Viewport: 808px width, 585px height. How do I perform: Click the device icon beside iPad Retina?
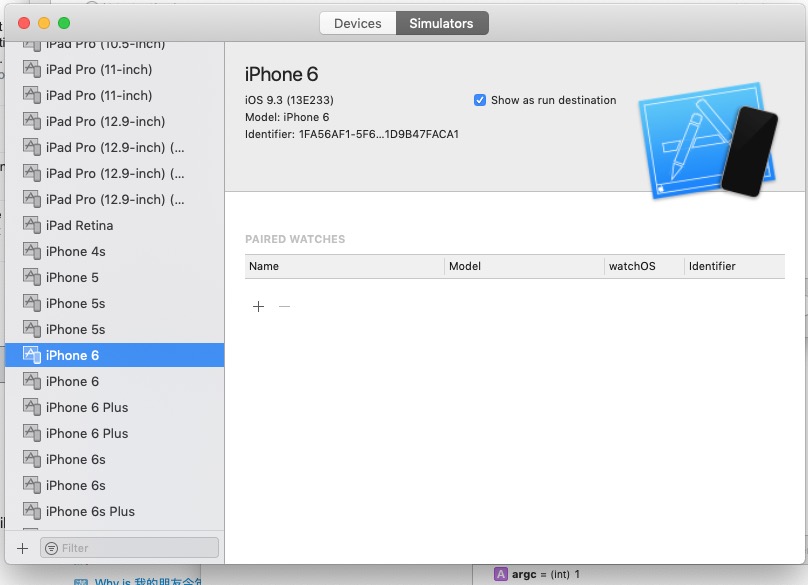(31, 225)
